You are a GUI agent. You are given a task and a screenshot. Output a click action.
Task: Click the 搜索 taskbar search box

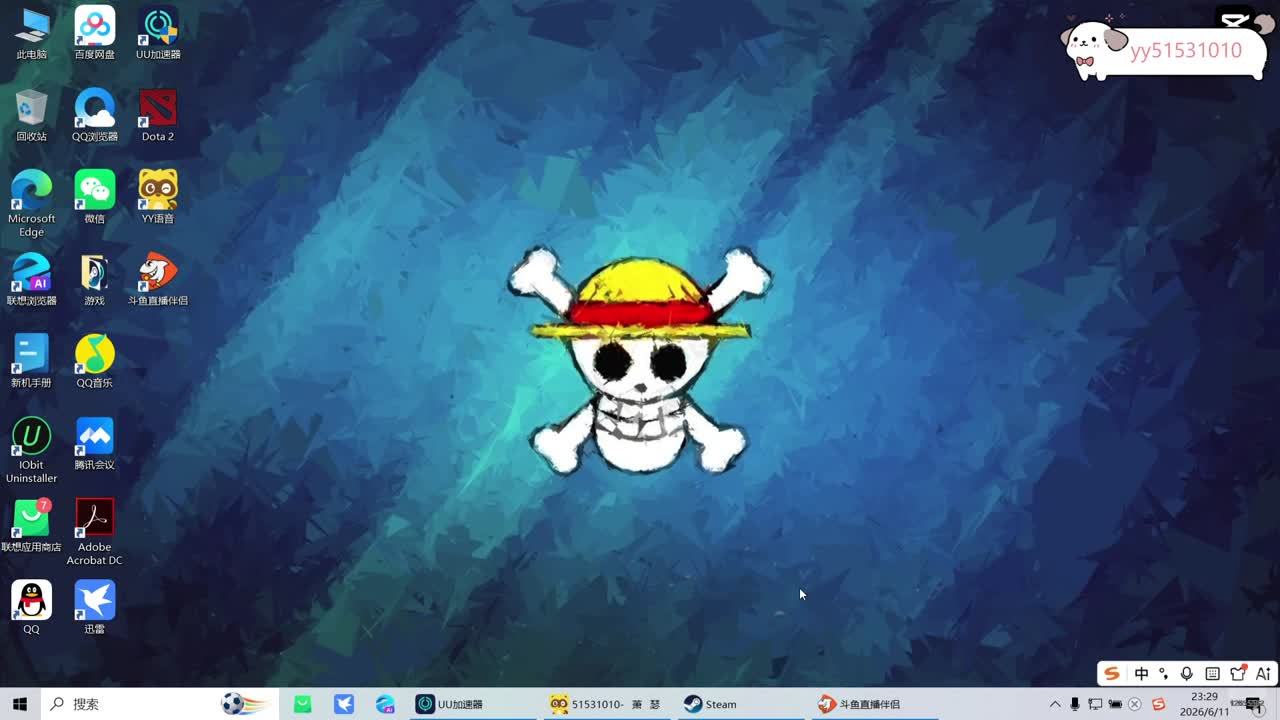coord(160,704)
